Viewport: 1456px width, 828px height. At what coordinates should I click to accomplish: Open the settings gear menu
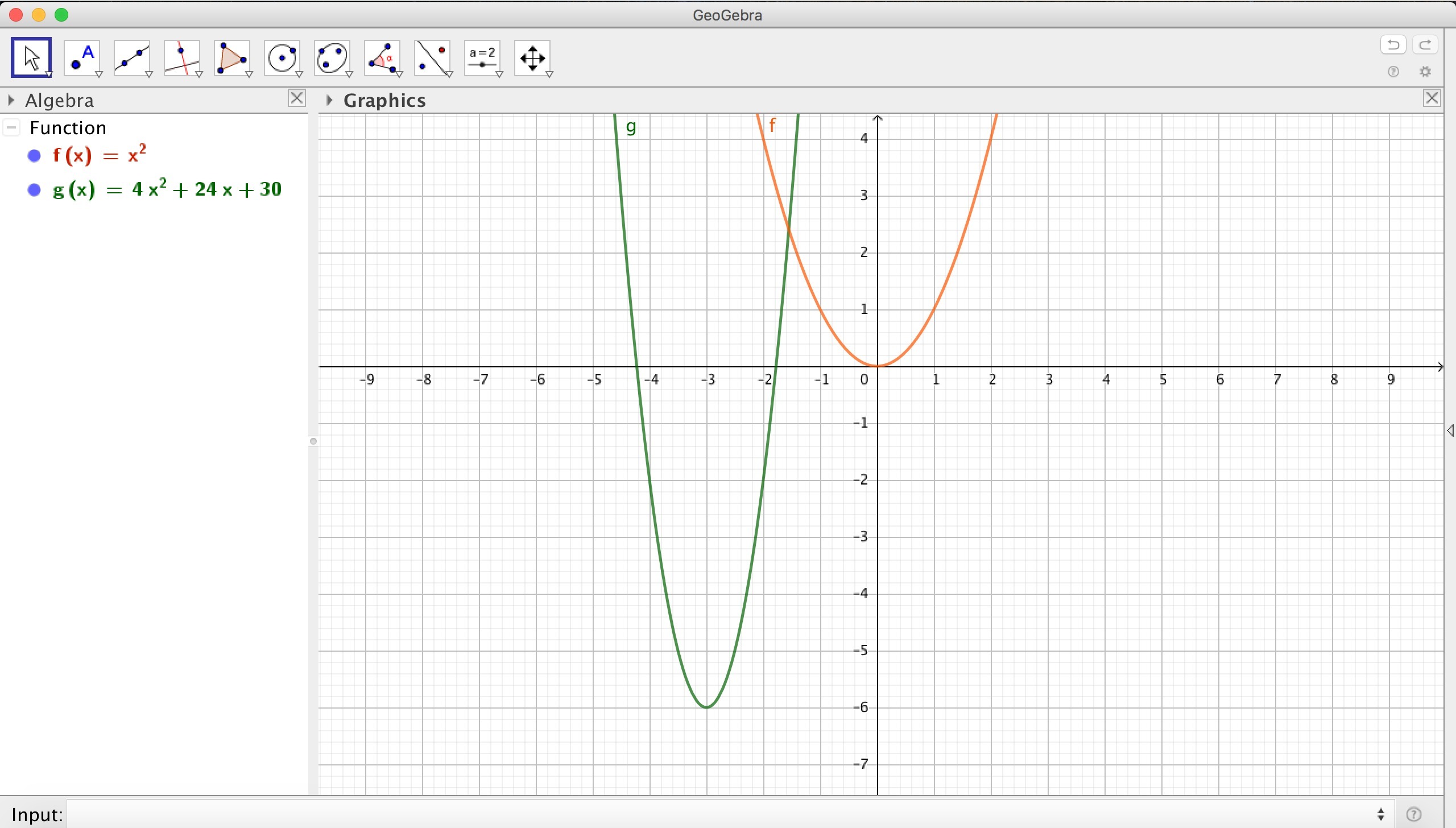tap(1425, 72)
